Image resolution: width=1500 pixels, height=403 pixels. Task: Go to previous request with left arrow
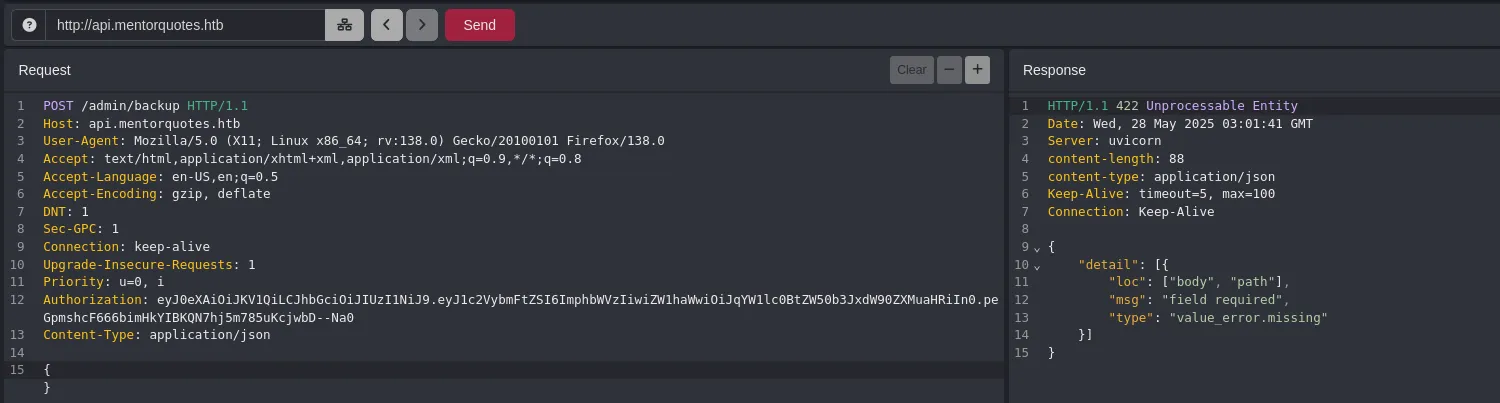click(386, 25)
